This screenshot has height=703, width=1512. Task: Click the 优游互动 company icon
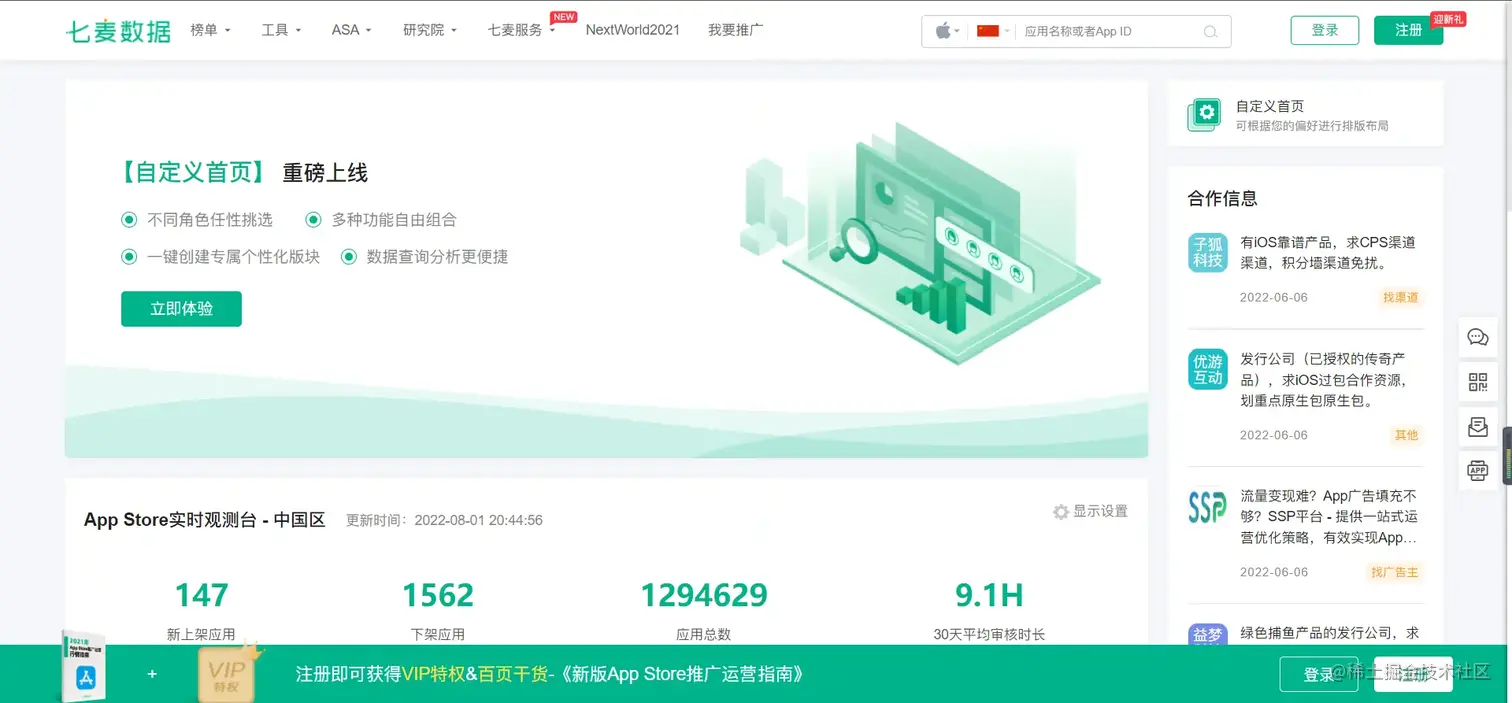click(1207, 369)
